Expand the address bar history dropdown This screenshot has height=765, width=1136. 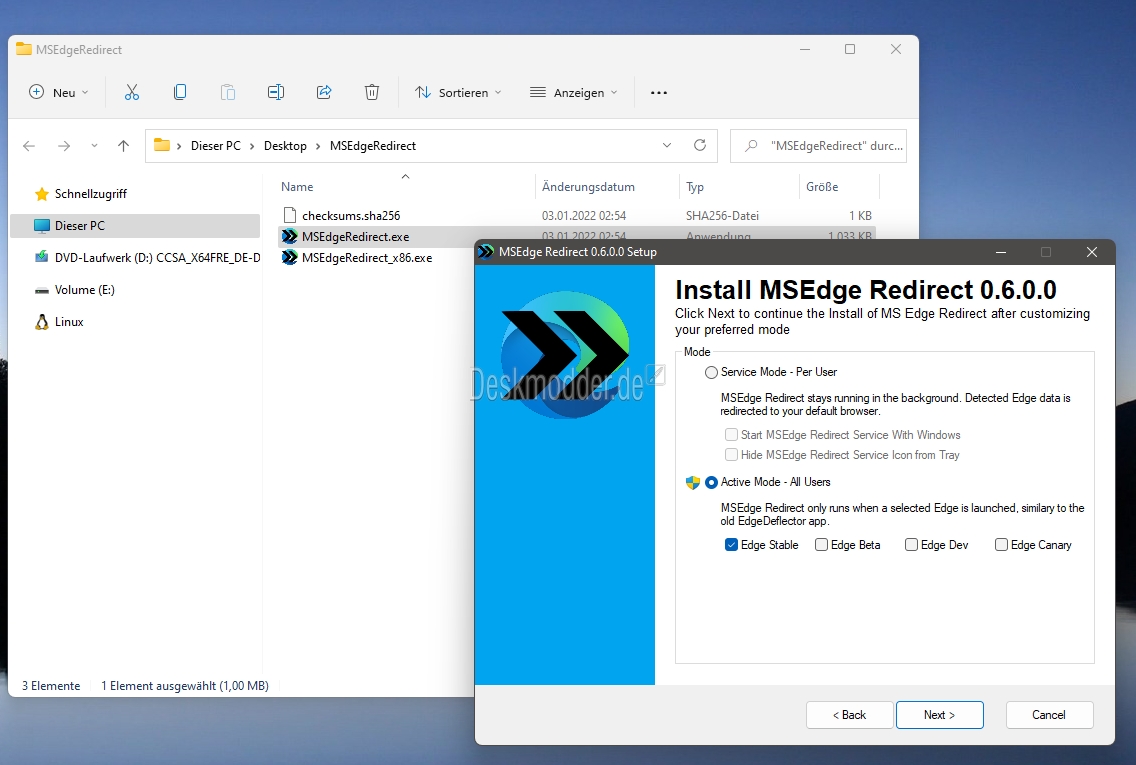click(667, 146)
